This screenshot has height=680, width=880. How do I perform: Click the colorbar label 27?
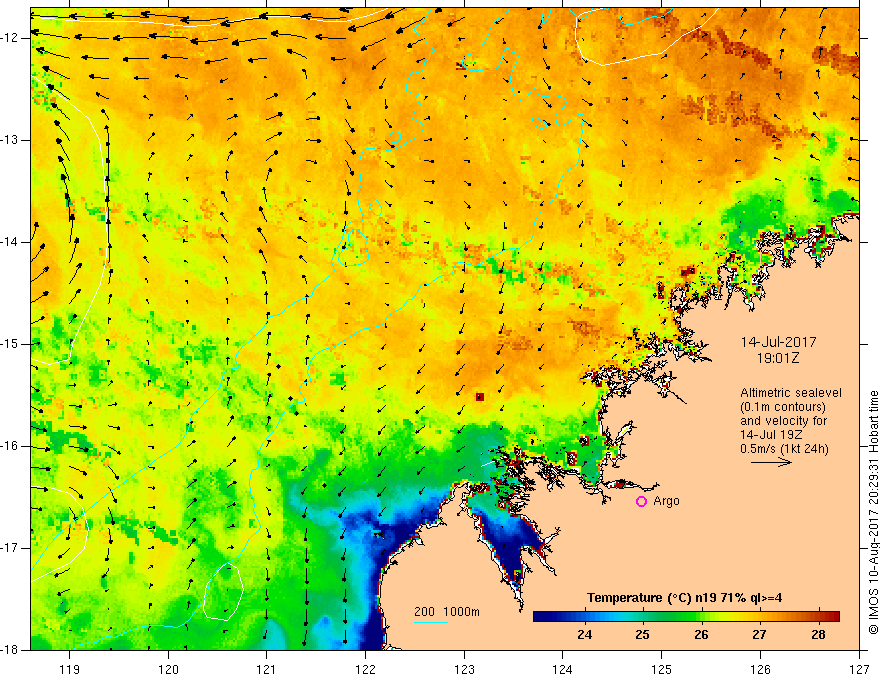[759, 635]
